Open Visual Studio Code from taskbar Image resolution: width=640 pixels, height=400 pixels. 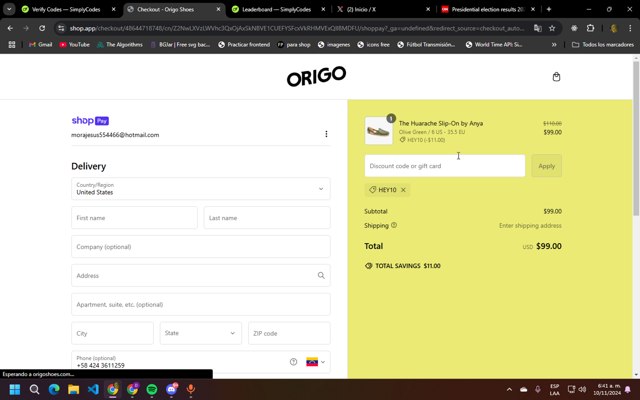93,389
